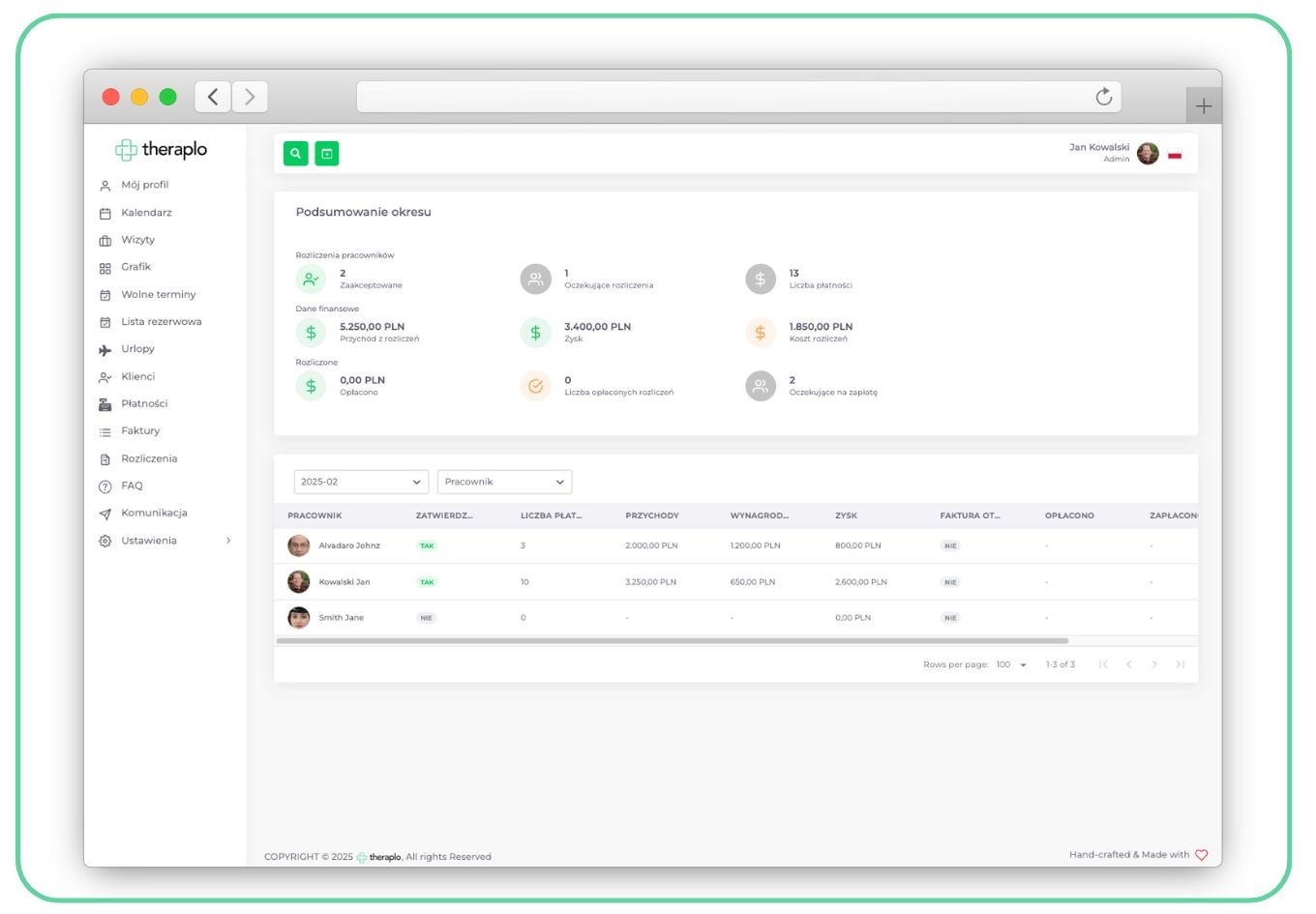Click the Grafik grid icon
Screen dimensions: 1316x914
pyautogui.click(x=105, y=267)
